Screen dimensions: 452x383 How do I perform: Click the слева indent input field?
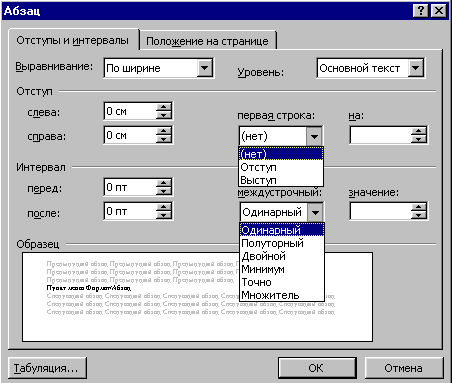[x=130, y=111]
